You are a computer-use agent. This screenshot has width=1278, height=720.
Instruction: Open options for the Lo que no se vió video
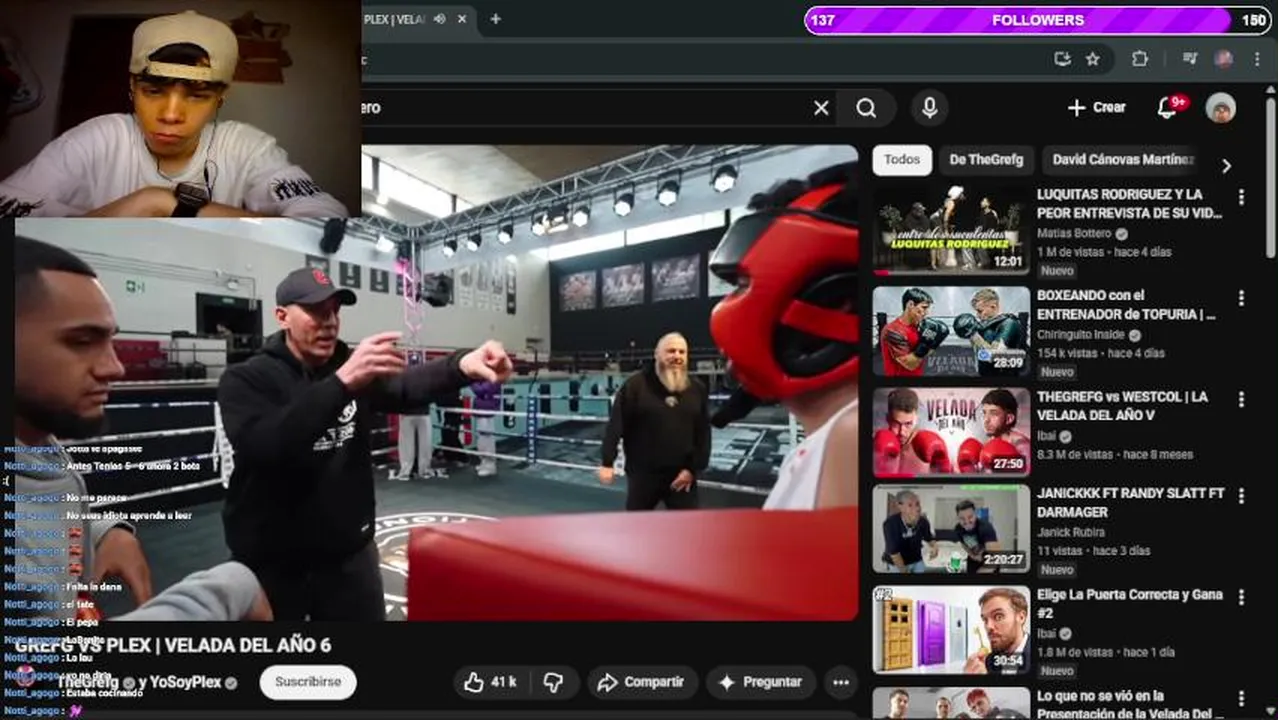[1241, 698]
